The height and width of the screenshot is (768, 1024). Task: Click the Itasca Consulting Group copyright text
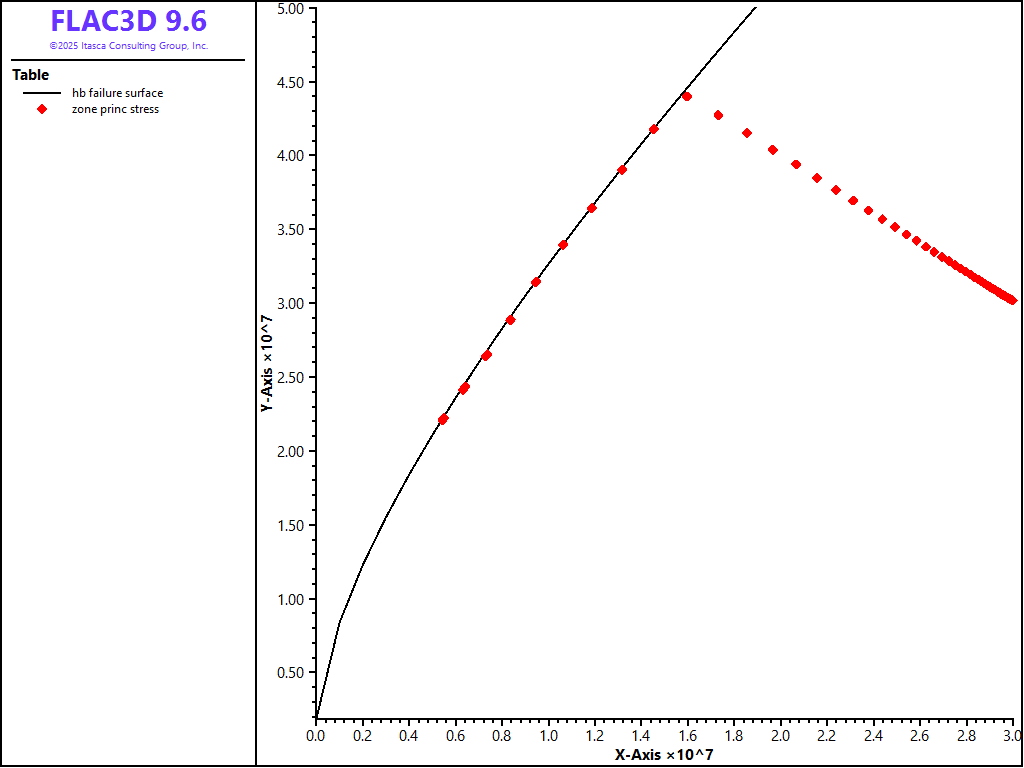tap(129, 46)
